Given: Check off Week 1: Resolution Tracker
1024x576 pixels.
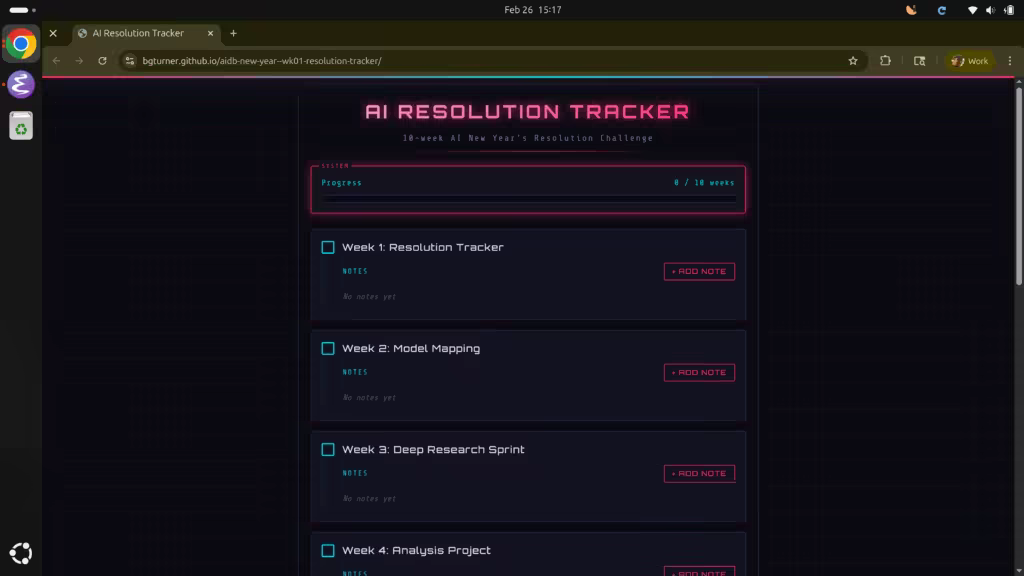Looking at the screenshot, I should point(328,248).
